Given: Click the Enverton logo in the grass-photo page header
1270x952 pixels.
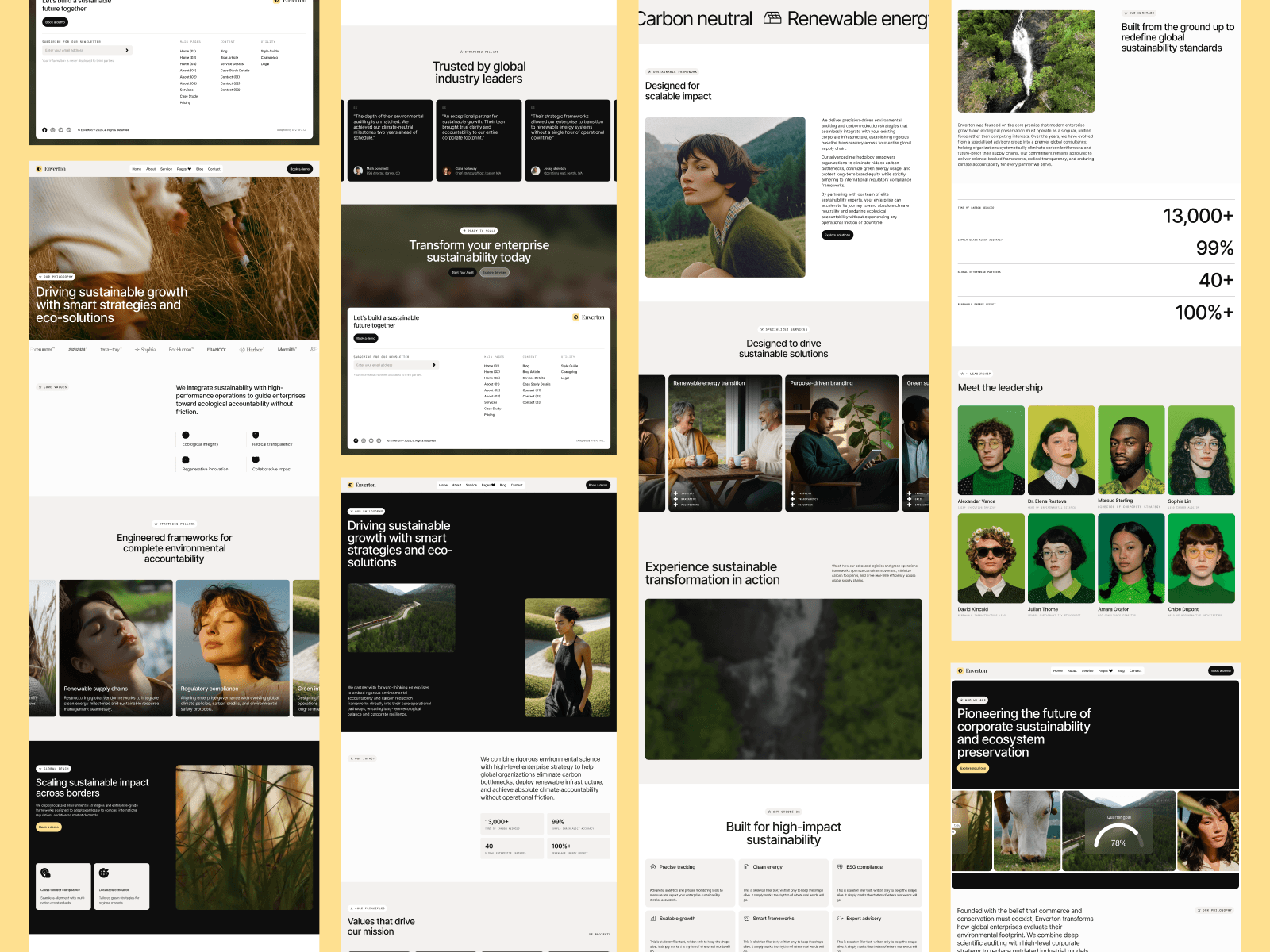Looking at the screenshot, I should pos(52,169).
